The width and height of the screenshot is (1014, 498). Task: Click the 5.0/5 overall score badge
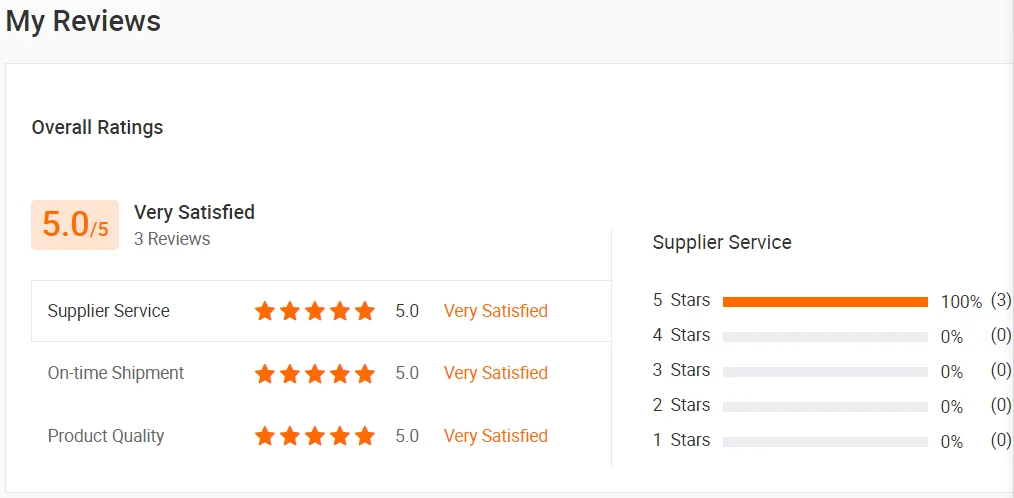[x=75, y=224]
